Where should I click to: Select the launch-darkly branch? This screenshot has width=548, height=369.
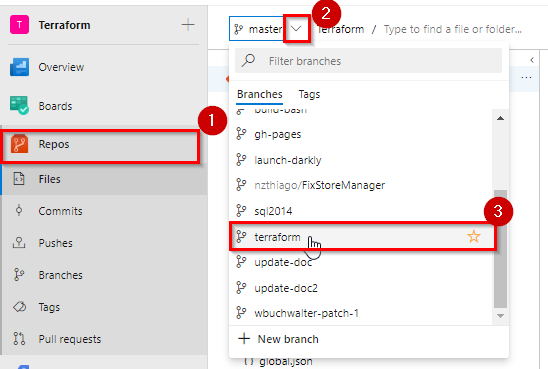coord(362,160)
